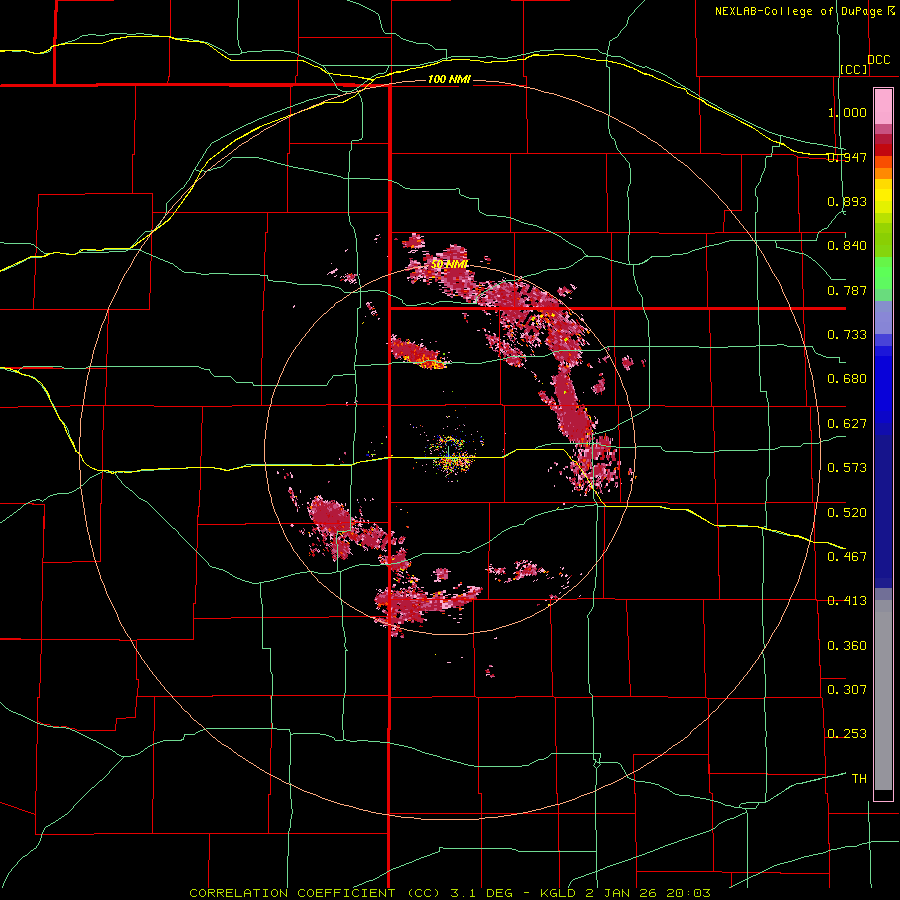
Task: Click the NEXLAB-College of DuPage credit text
Action: point(798,11)
